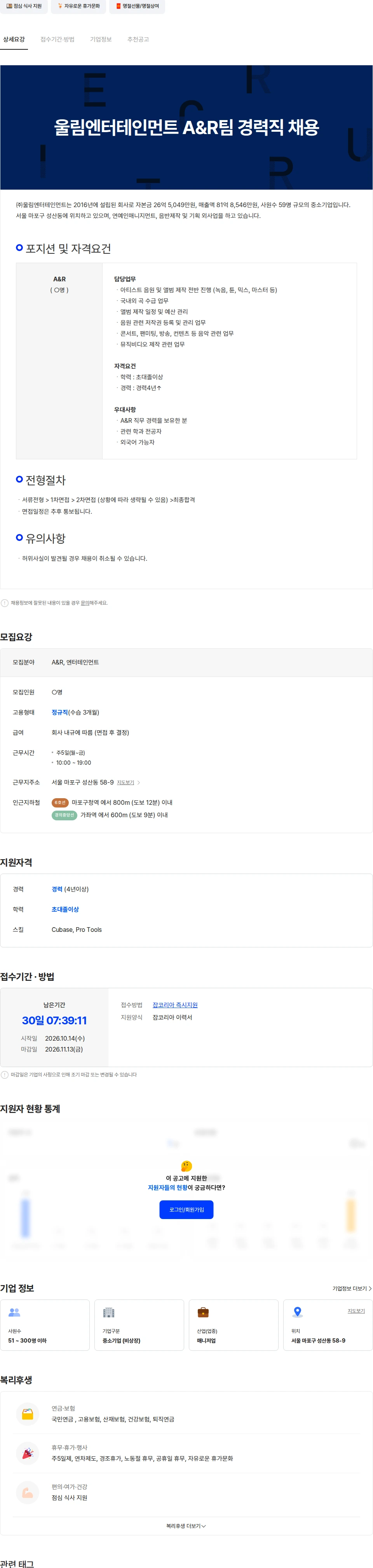
Task: Switch to the 추천공고 tab
Action: (138, 40)
